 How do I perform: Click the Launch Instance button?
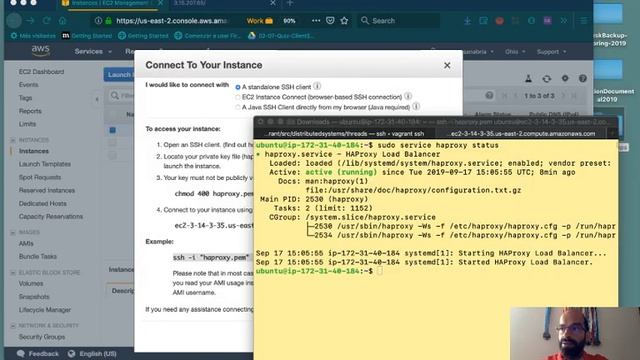pos(119,75)
